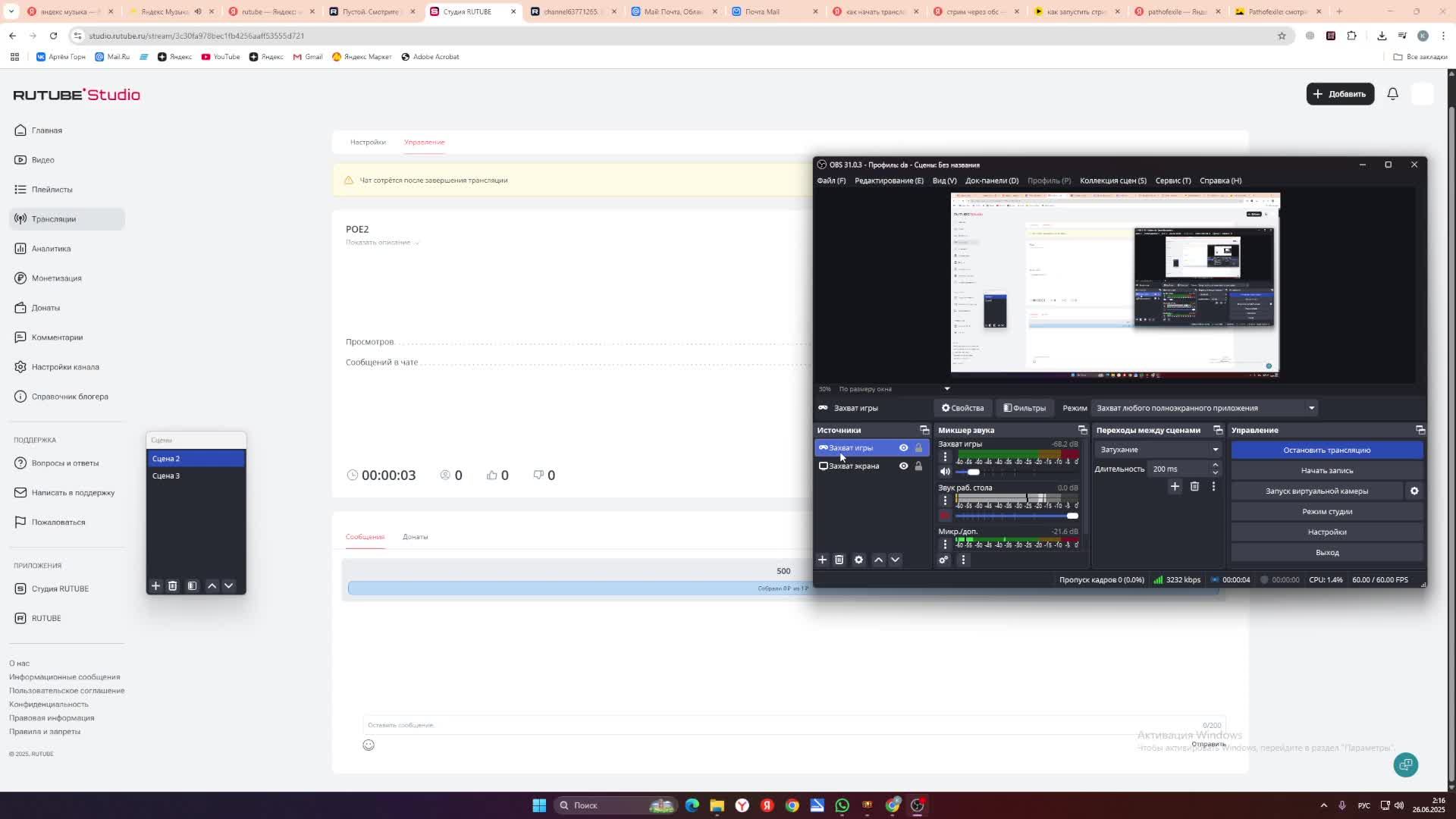Open virtual camera settings gear

pyautogui.click(x=1414, y=491)
